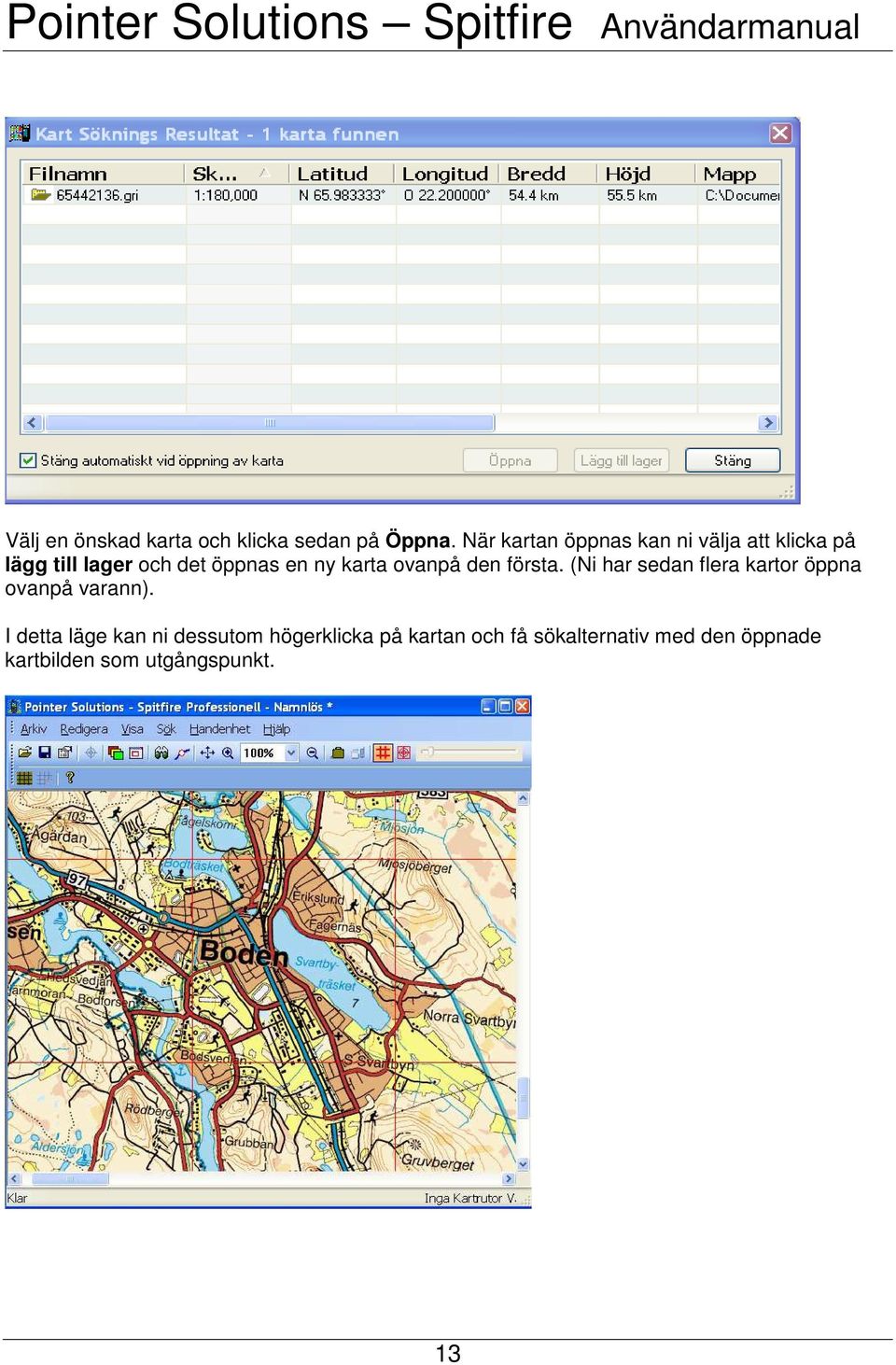The image size is (896, 1365).
Task: Click the toolbar transparency slider handle
Action: 428,752
